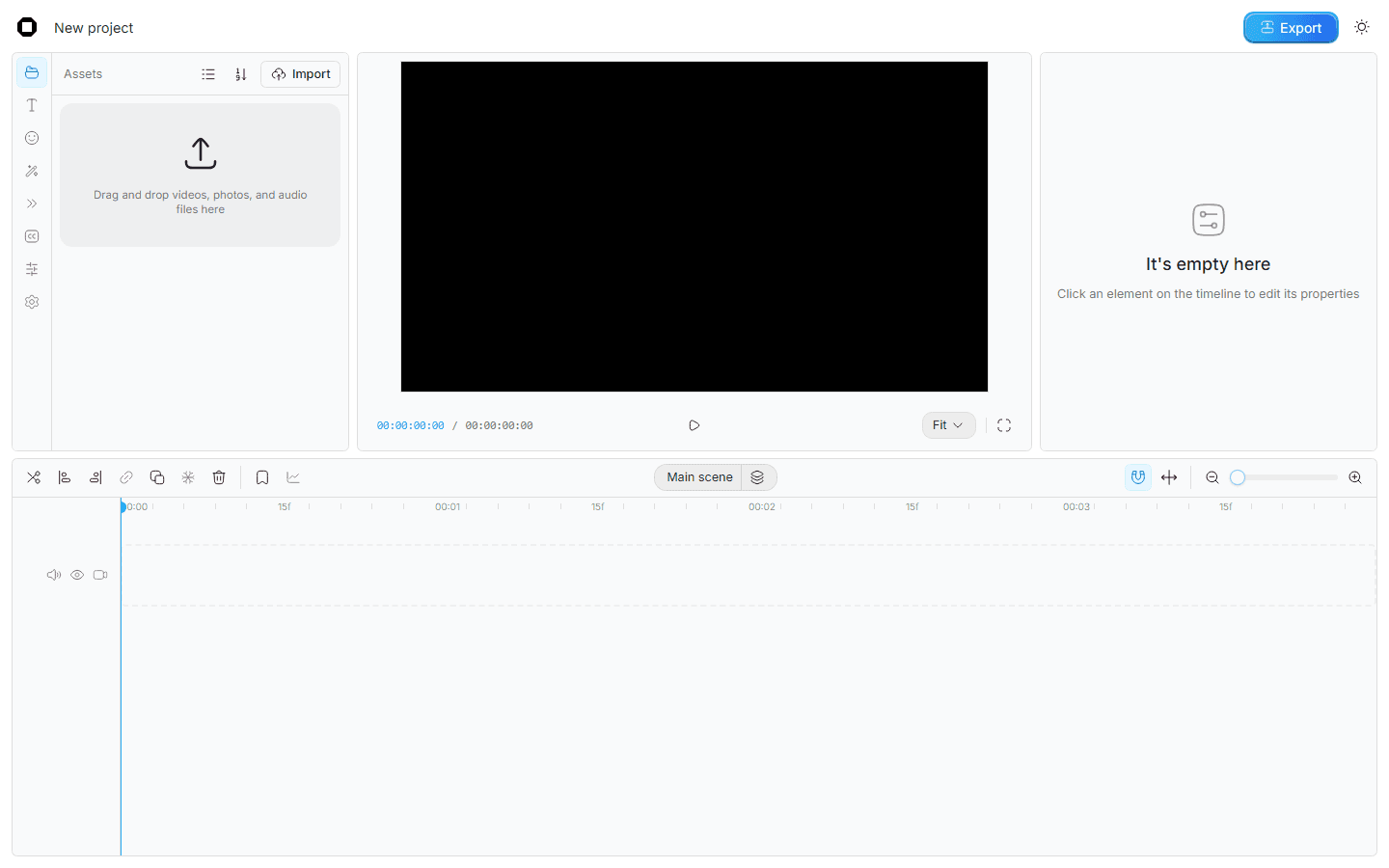The image size is (1389, 868).
Task: Open the adjustments sliders panel
Action: 32,269
